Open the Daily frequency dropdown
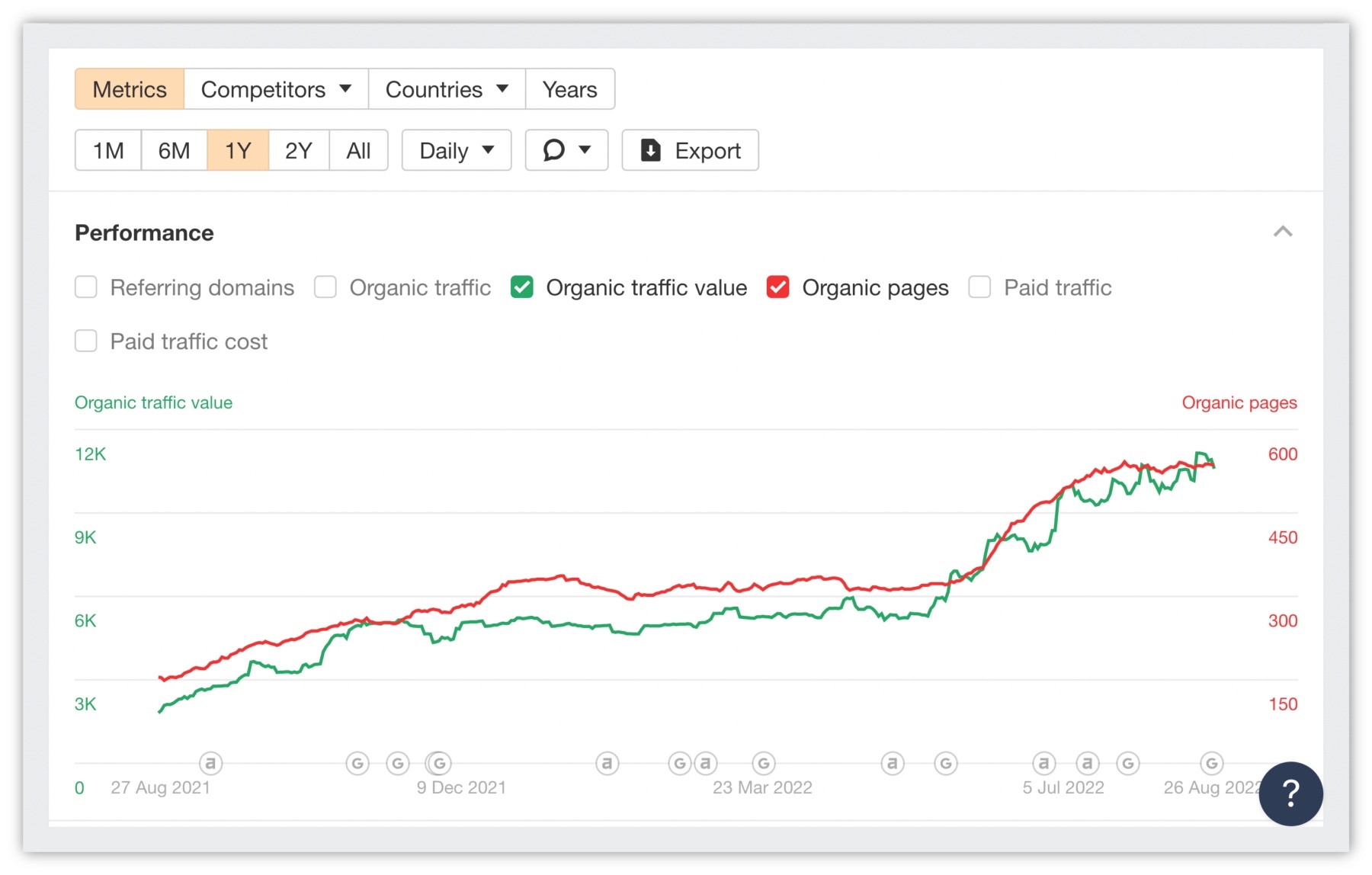Screen dimensions: 1372x875 point(456,150)
